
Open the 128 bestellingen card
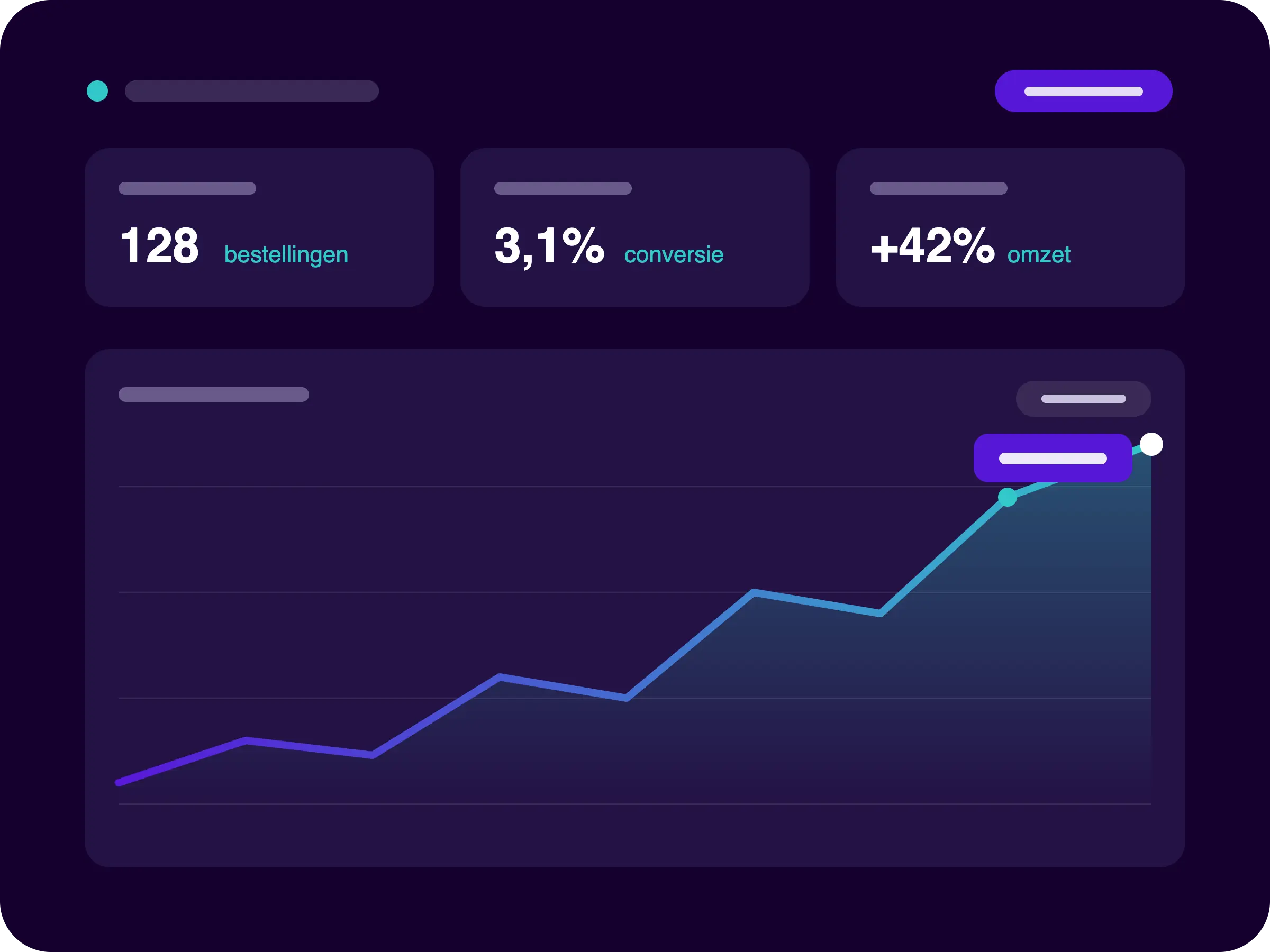click(x=259, y=227)
